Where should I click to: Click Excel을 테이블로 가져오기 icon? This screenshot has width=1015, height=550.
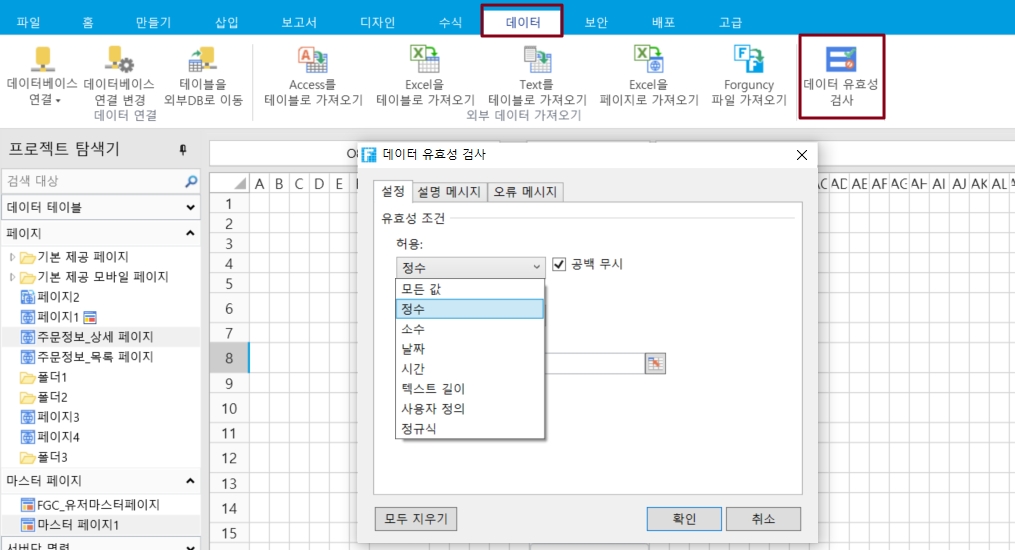[x=425, y=61]
